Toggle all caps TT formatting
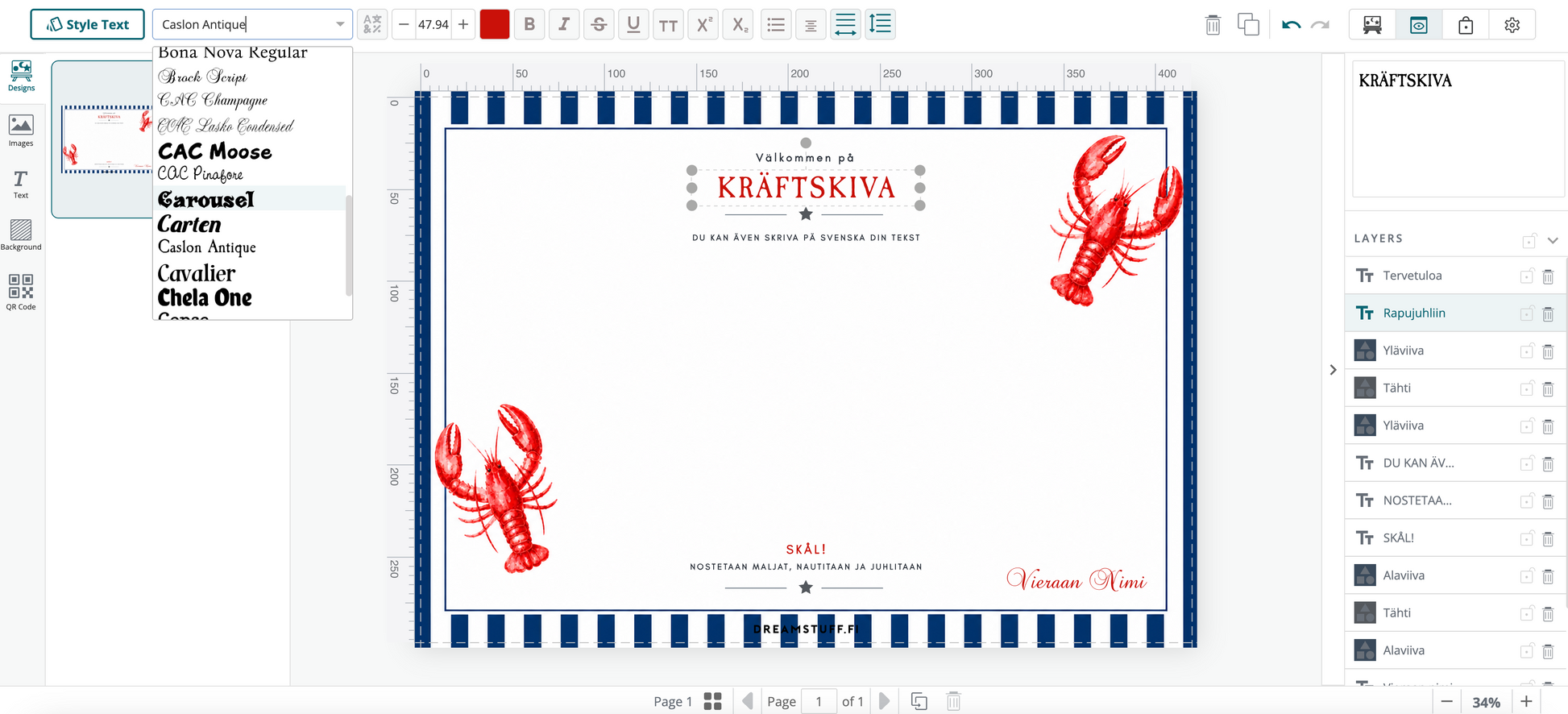 tap(668, 24)
